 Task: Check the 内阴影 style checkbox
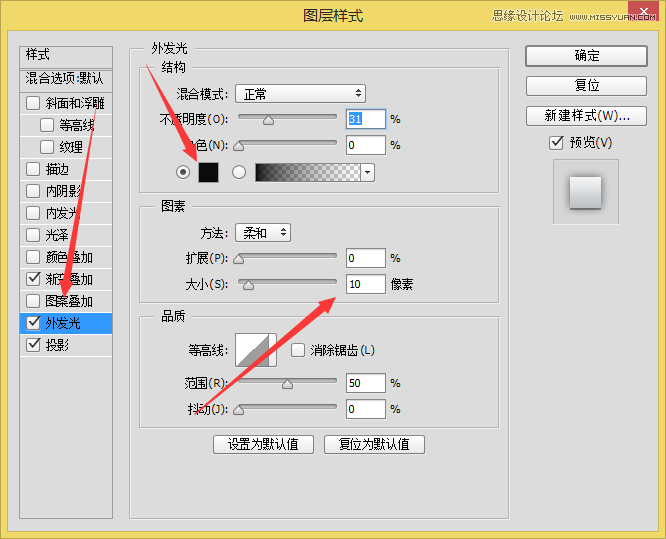click(x=33, y=191)
